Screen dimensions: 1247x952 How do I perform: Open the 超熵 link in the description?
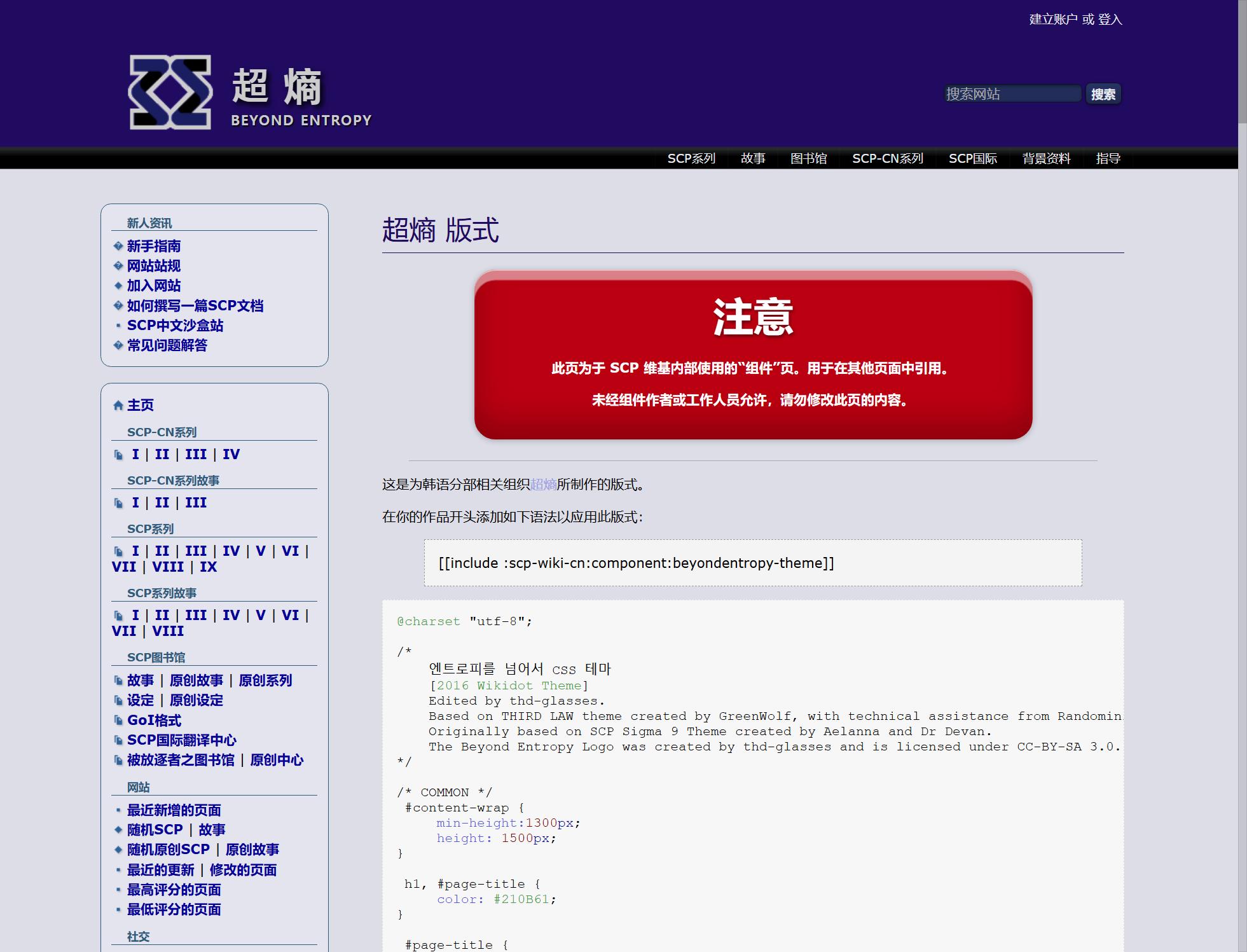click(543, 485)
